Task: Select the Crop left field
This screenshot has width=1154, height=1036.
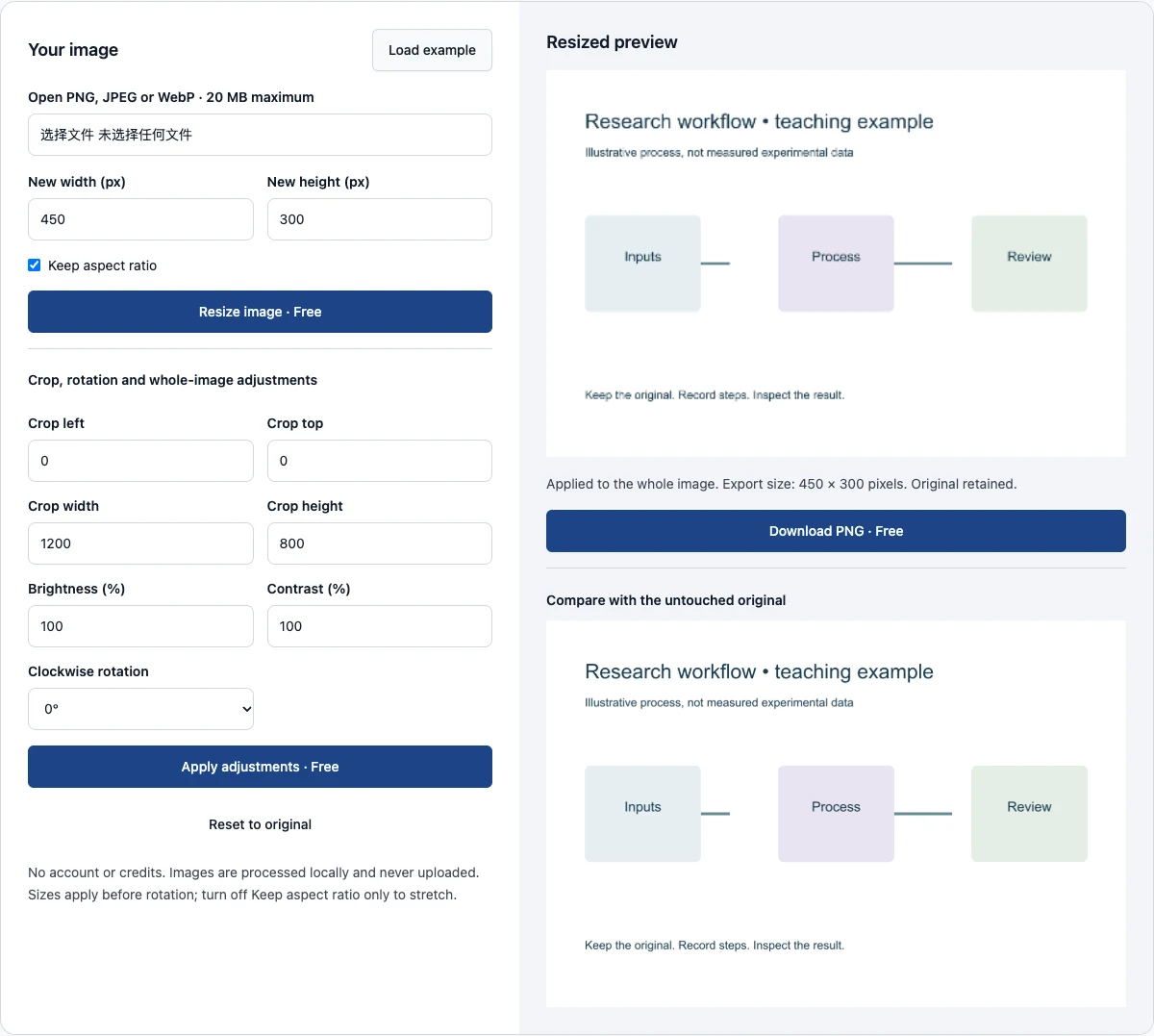Action: click(x=140, y=461)
